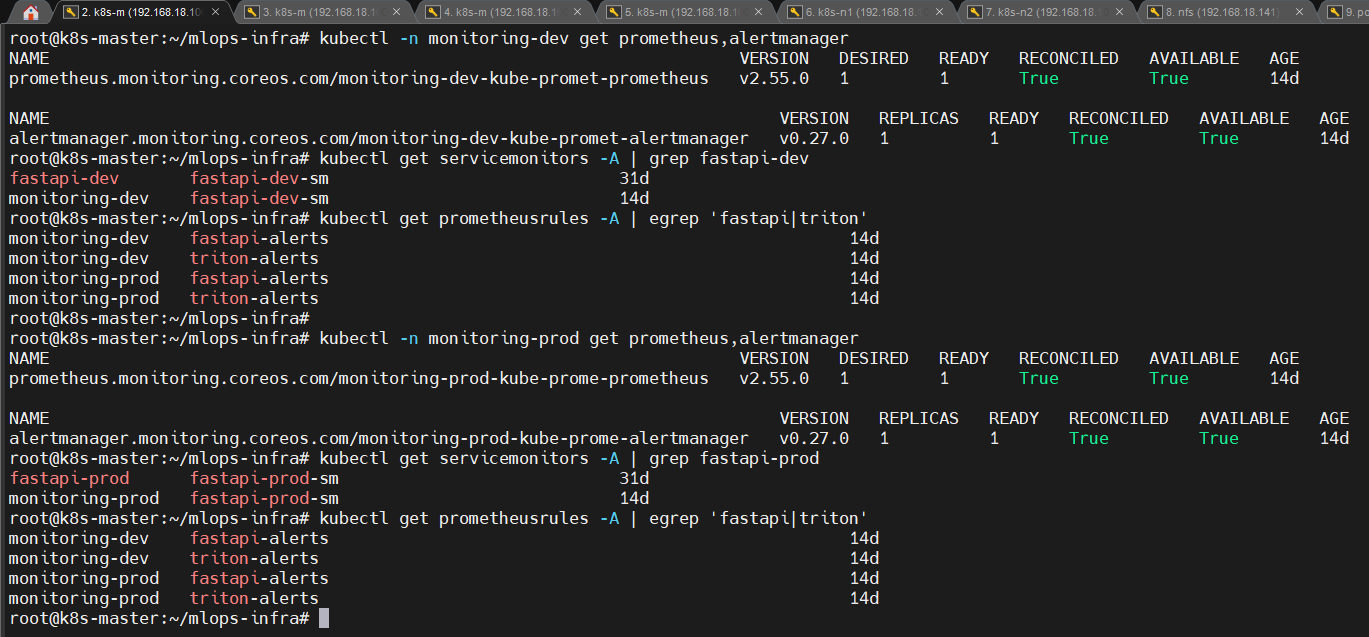Click the blinking cursor at the prompt
The height and width of the screenshot is (637, 1369).
point(323,617)
